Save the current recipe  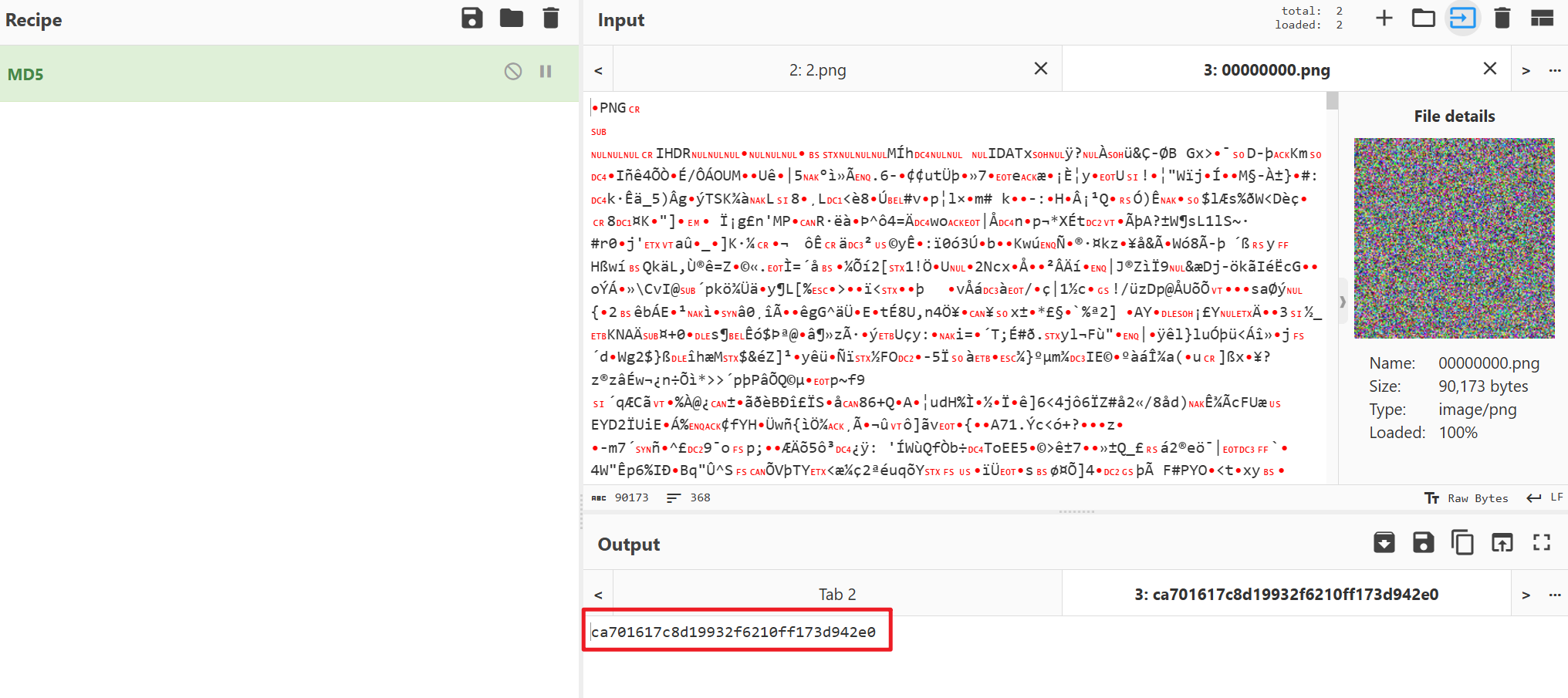click(471, 19)
